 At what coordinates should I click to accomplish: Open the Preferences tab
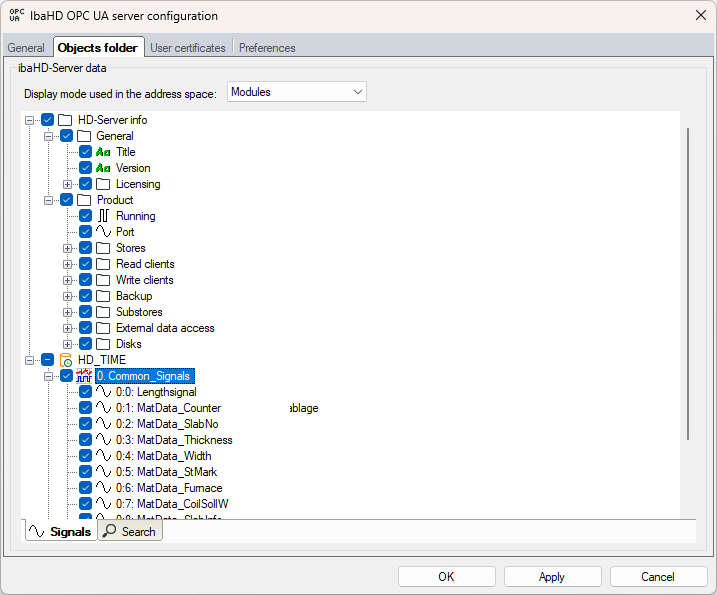tap(267, 48)
